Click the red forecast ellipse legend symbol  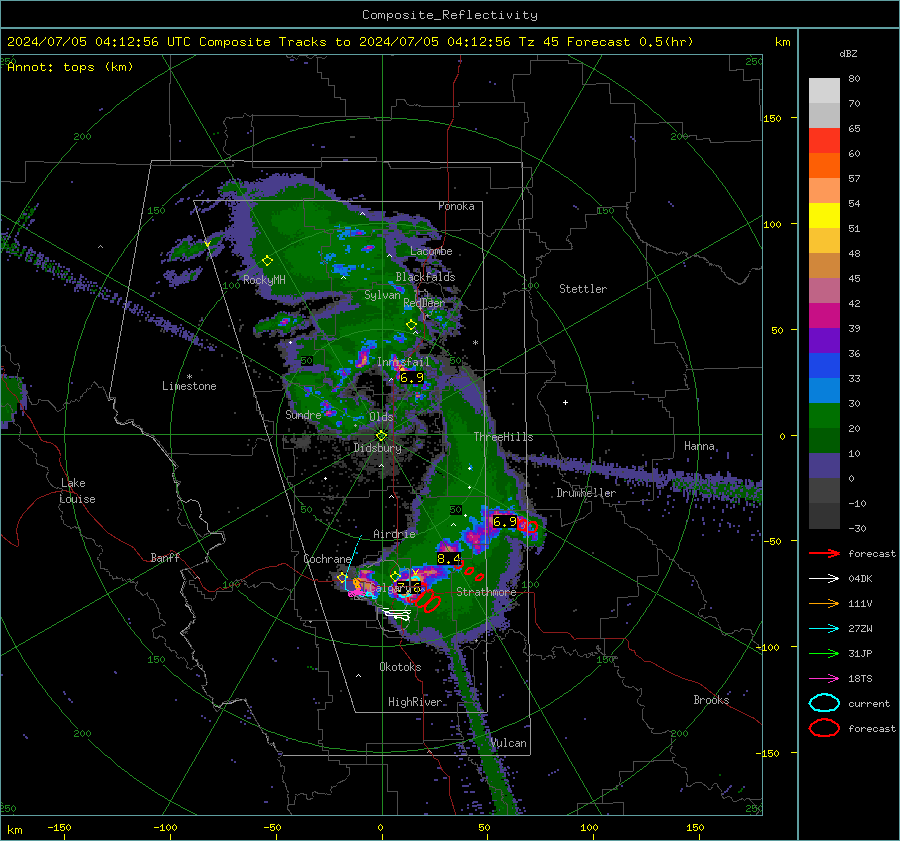(824, 728)
